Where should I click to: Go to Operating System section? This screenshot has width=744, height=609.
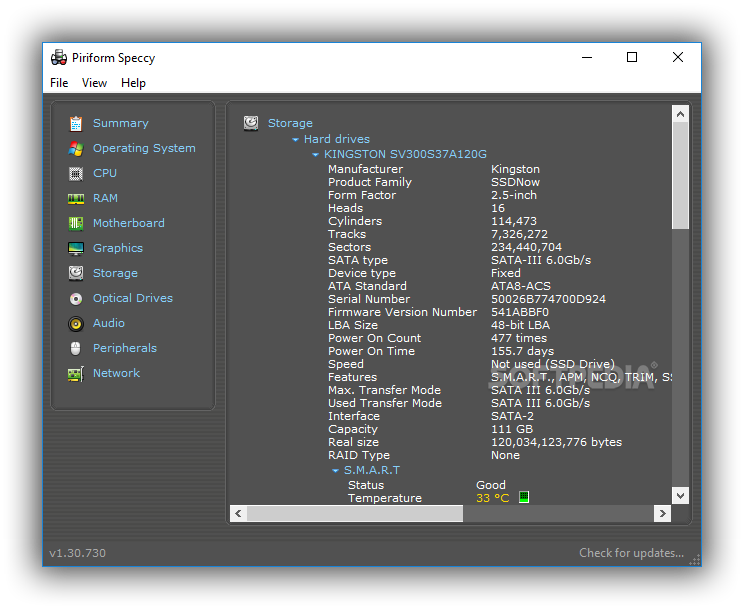(144, 148)
